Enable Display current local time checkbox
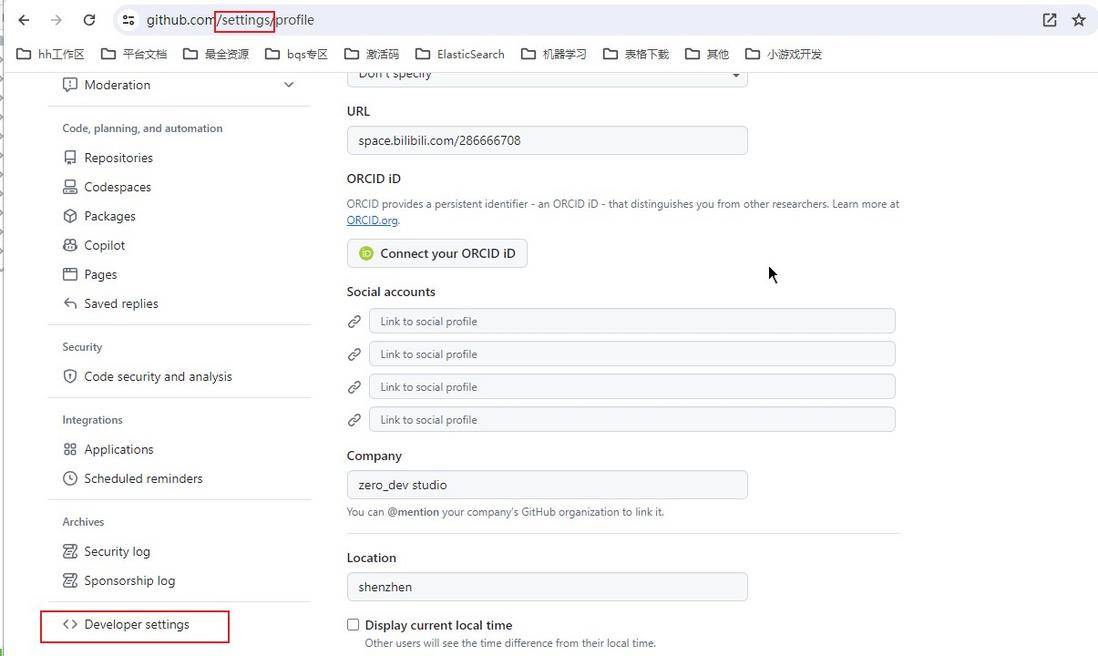The image size is (1098, 656). 353,624
